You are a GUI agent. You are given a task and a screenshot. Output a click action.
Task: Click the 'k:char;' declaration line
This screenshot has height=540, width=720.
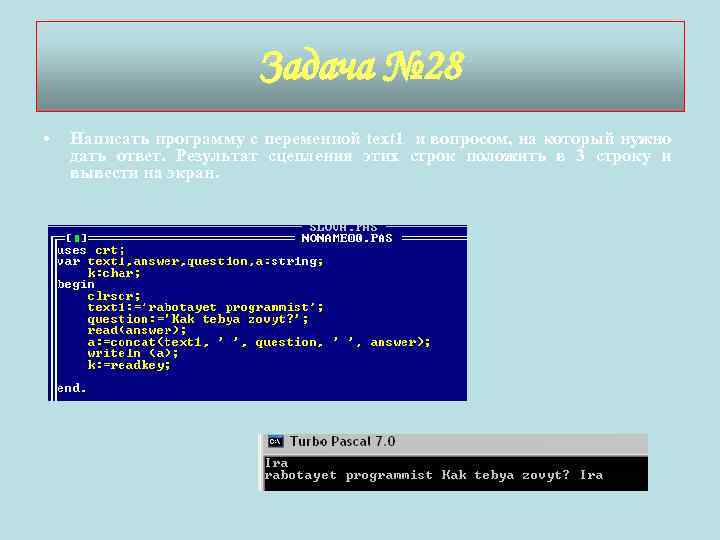click(114, 273)
